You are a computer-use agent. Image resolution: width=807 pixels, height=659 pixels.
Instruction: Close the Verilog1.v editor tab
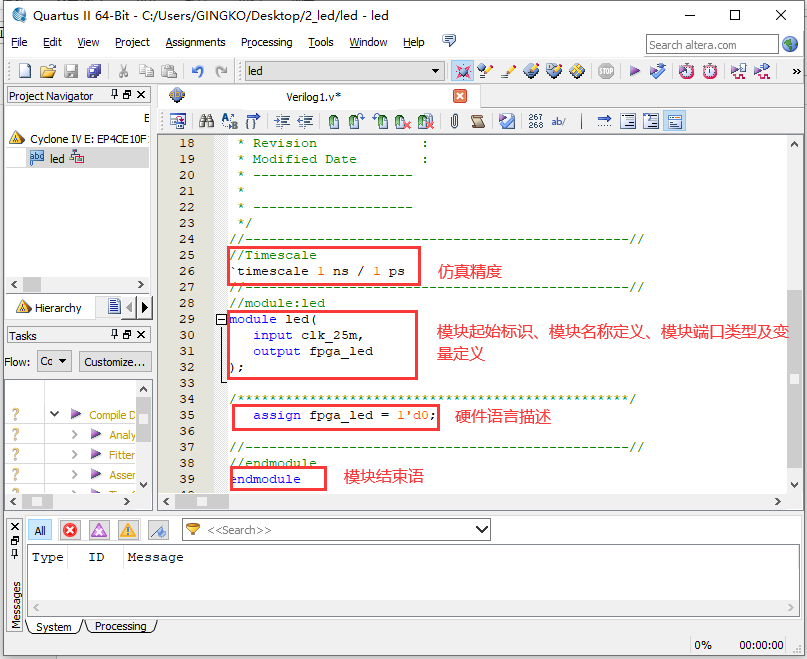pos(460,96)
